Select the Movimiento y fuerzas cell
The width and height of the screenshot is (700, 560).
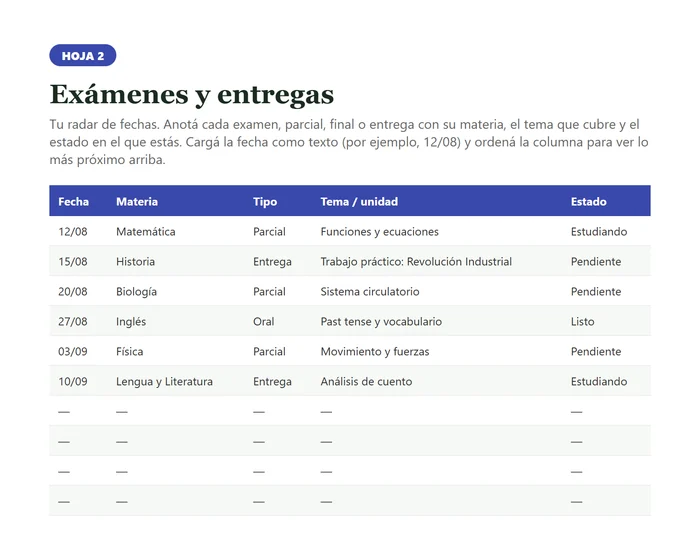pos(375,351)
